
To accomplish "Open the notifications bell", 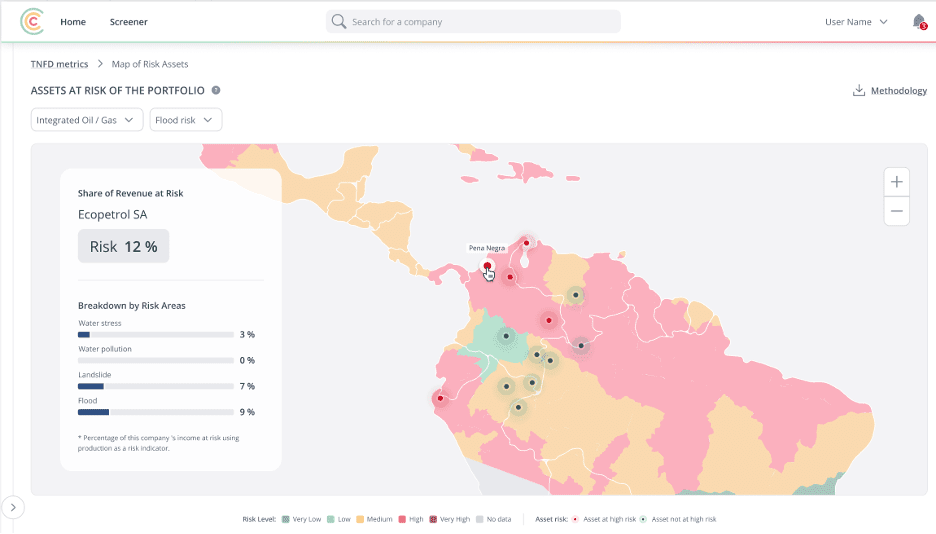I will (x=918, y=21).
